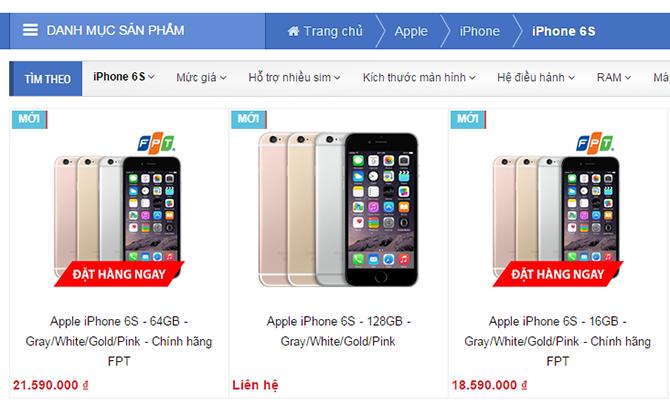This screenshot has height=416, width=670.
Task: Click ĐẶT HÀNG NGAY on the 64GB iPhone
Action: (119, 274)
